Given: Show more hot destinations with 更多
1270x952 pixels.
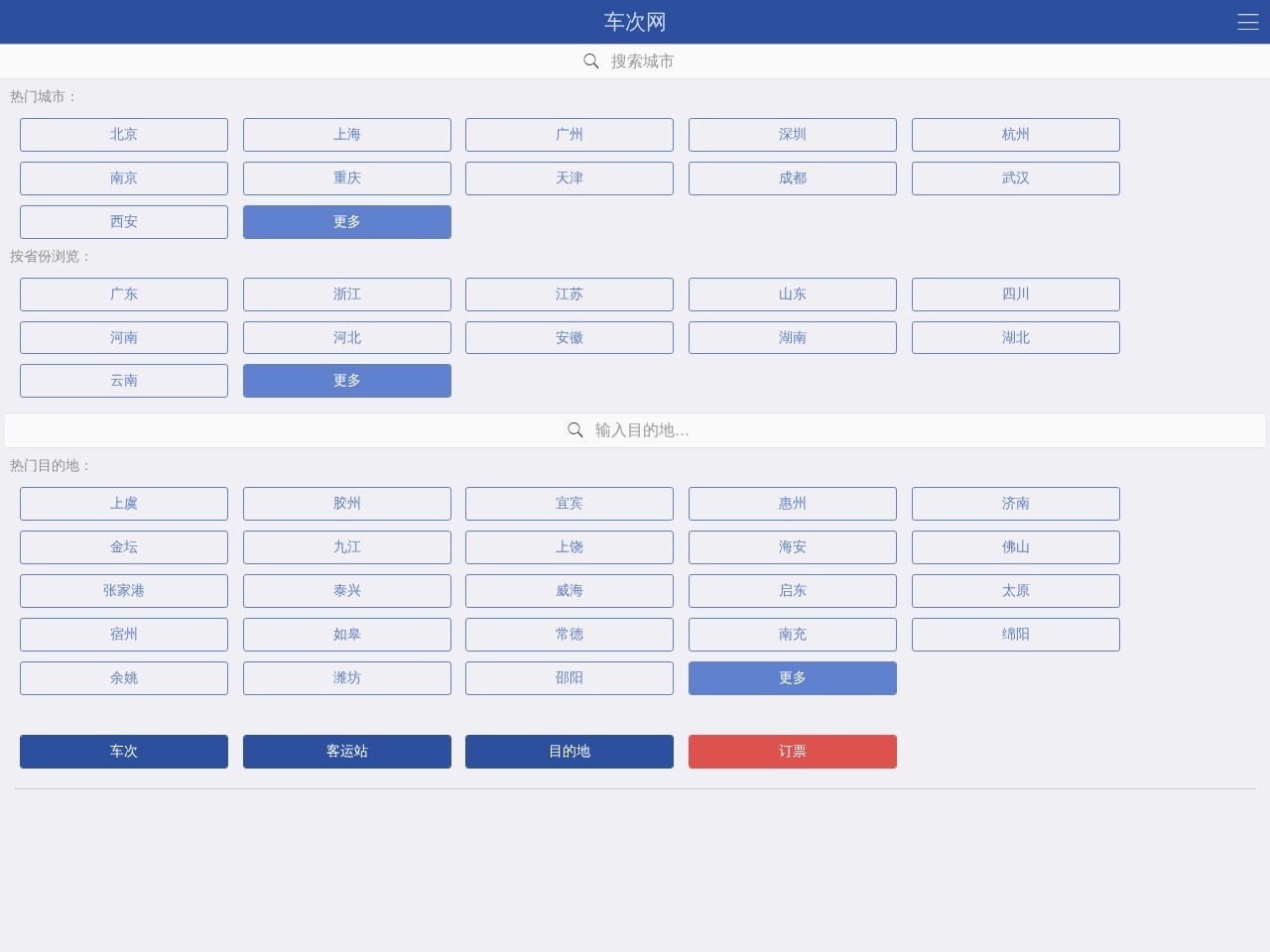Looking at the screenshot, I should pos(792,678).
